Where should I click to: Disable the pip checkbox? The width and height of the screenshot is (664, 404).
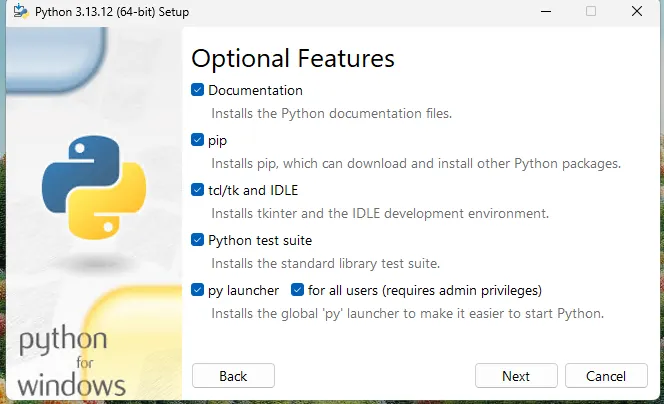(x=198, y=140)
